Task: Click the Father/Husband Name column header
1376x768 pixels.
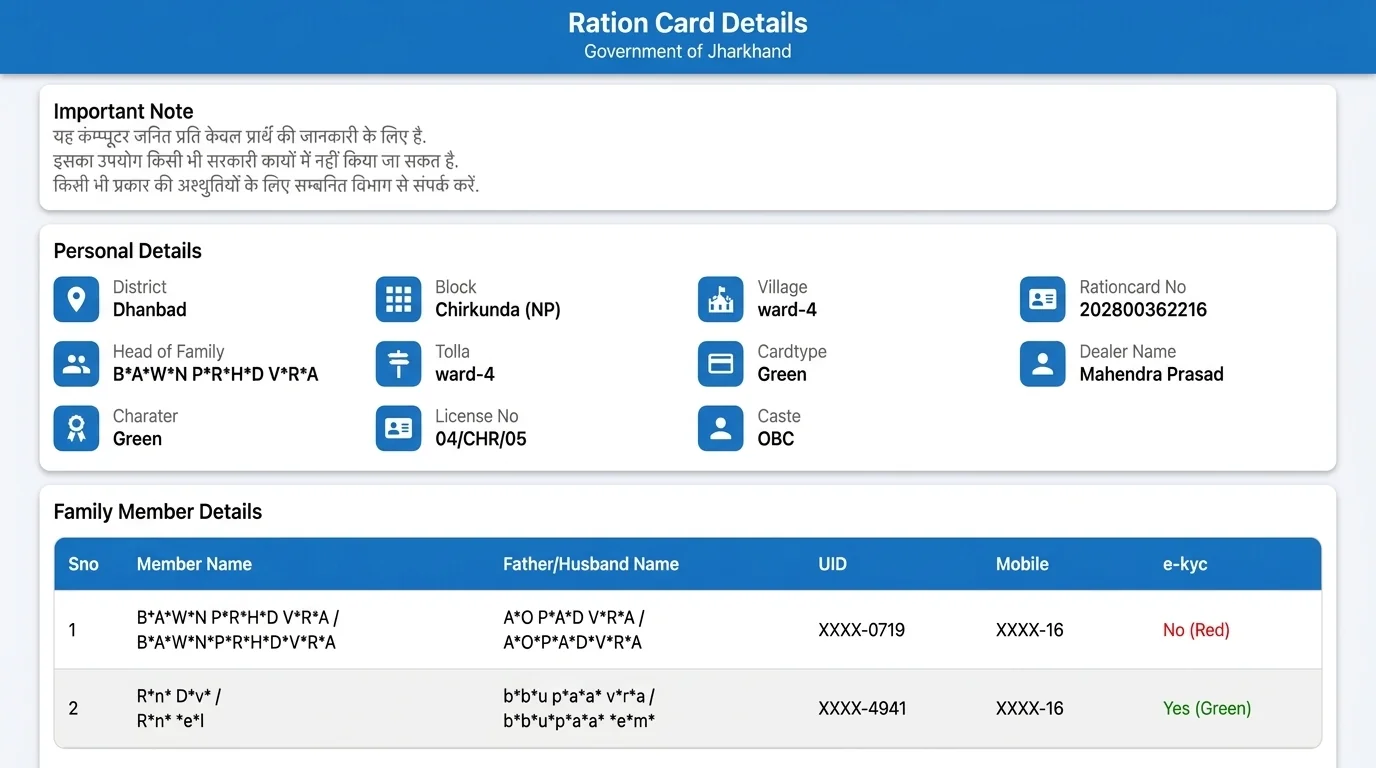Action: point(591,564)
